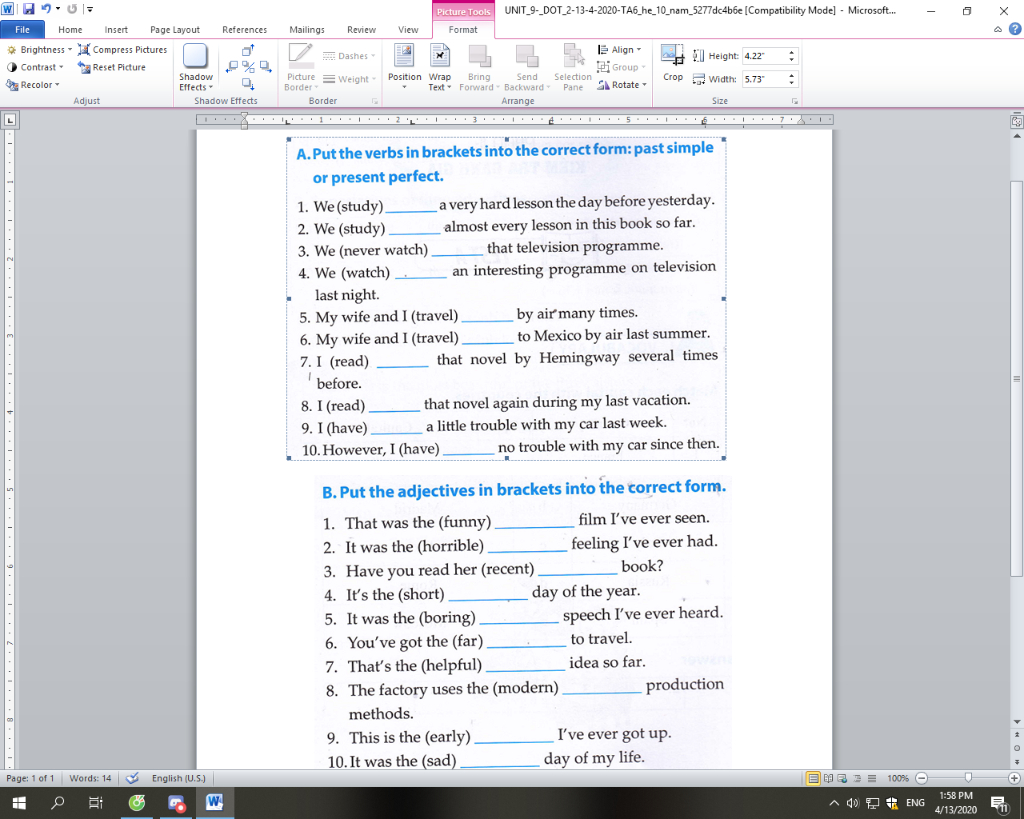Open the Size group dialog launcher
1024x819 pixels.
pos(795,101)
